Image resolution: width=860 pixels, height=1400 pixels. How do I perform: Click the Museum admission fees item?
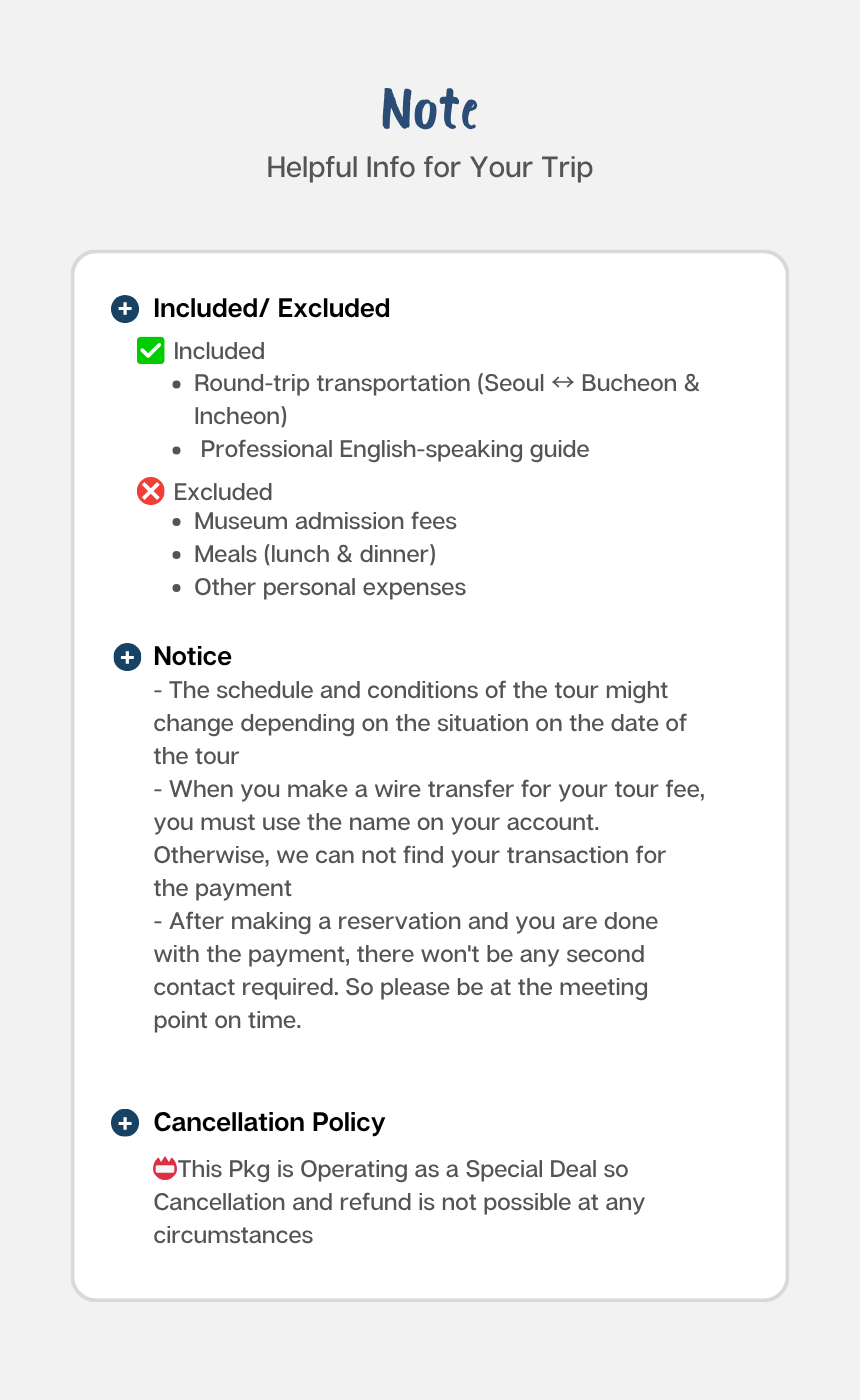point(325,521)
